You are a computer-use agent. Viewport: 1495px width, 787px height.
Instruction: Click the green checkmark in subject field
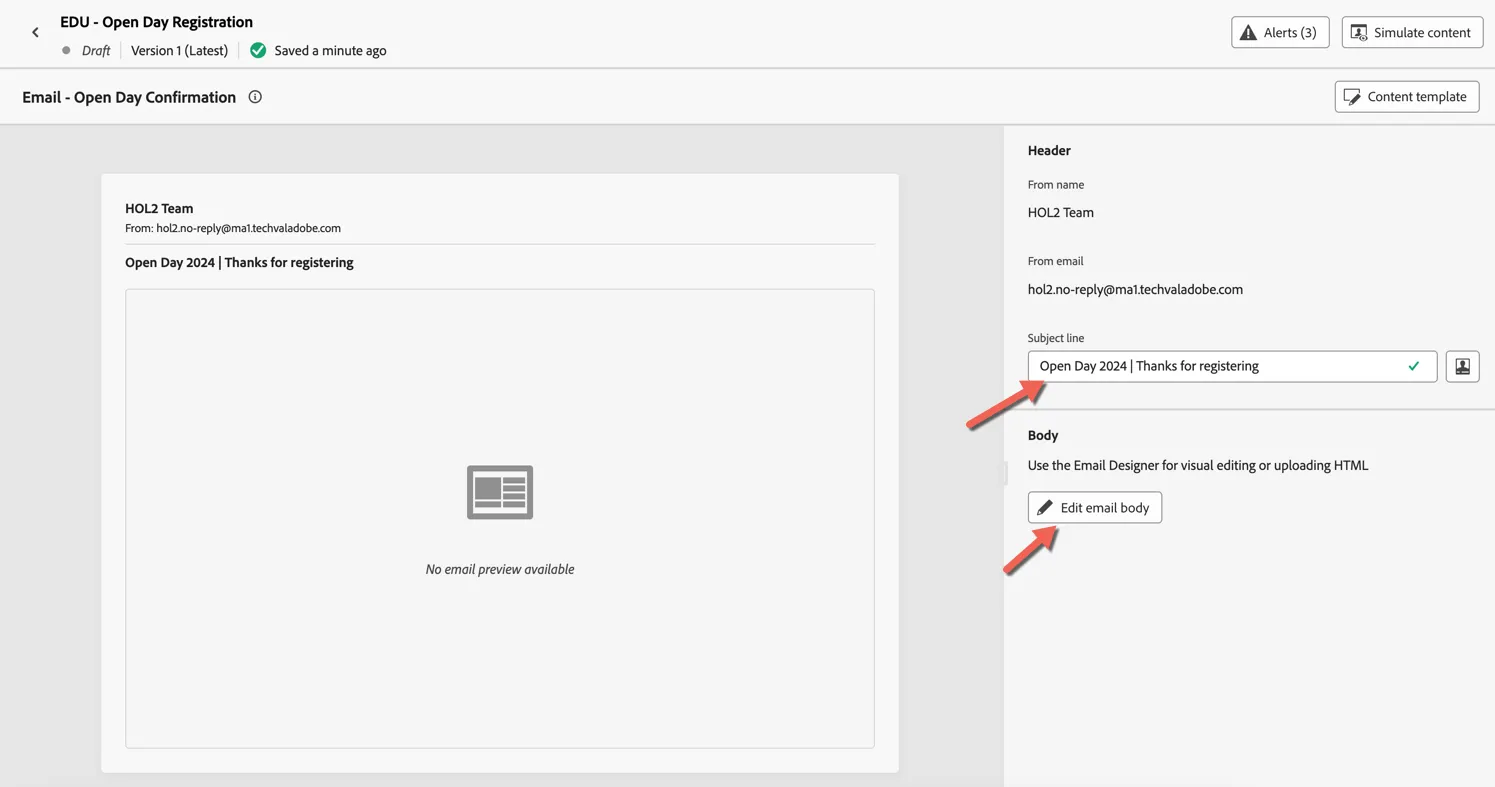tap(1413, 366)
